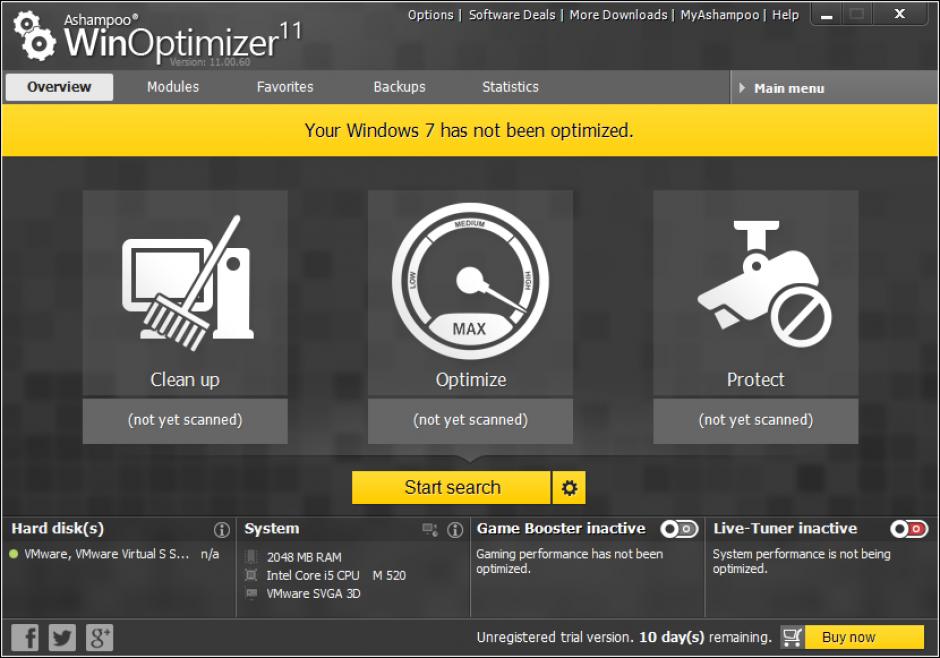Screen dimensions: 940x658
Task: Enable the Game Booster switch
Action: coord(679,529)
